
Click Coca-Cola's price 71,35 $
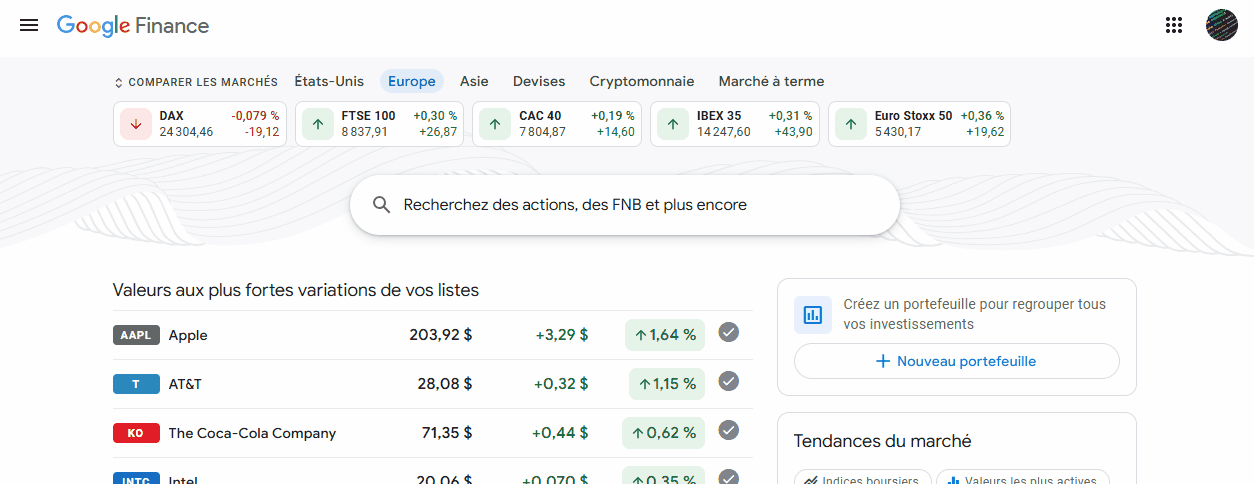pyautogui.click(x=445, y=433)
